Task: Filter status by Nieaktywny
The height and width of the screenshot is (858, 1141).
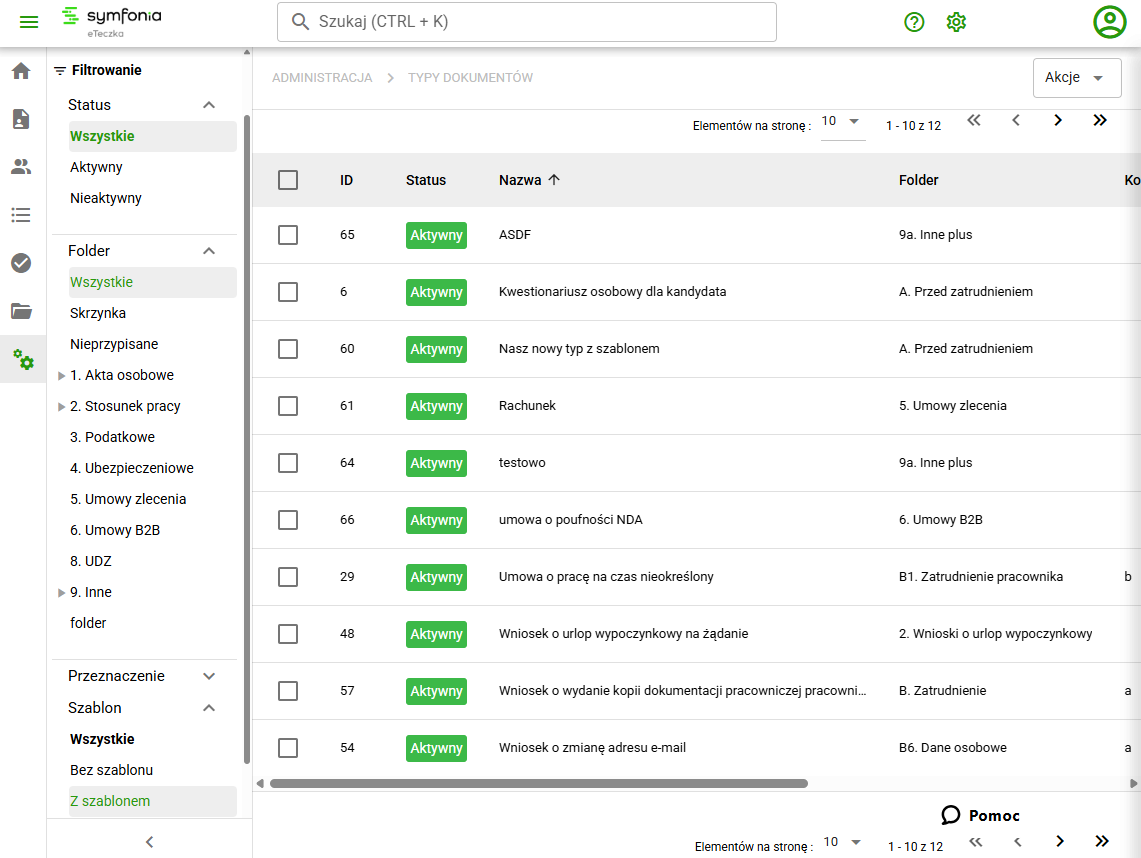Action: point(106,198)
